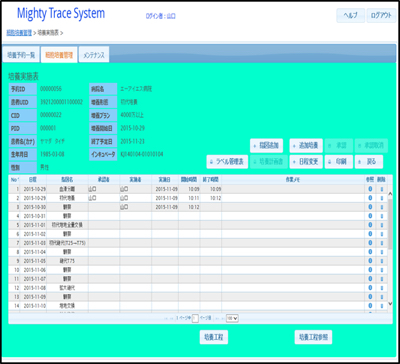Sort the table by the 日程 column header

pyautogui.click(x=33, y=180)
